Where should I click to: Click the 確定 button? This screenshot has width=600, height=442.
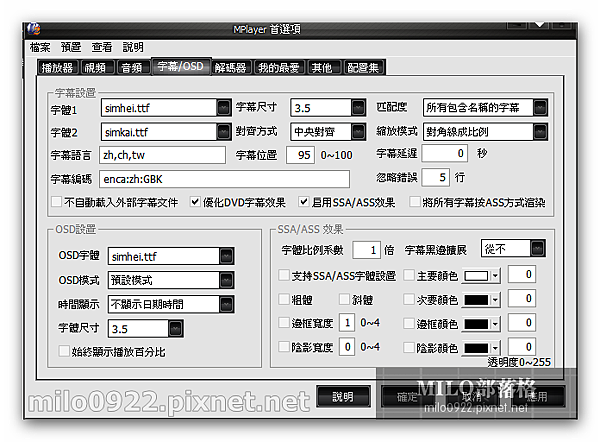click(407, 397)
